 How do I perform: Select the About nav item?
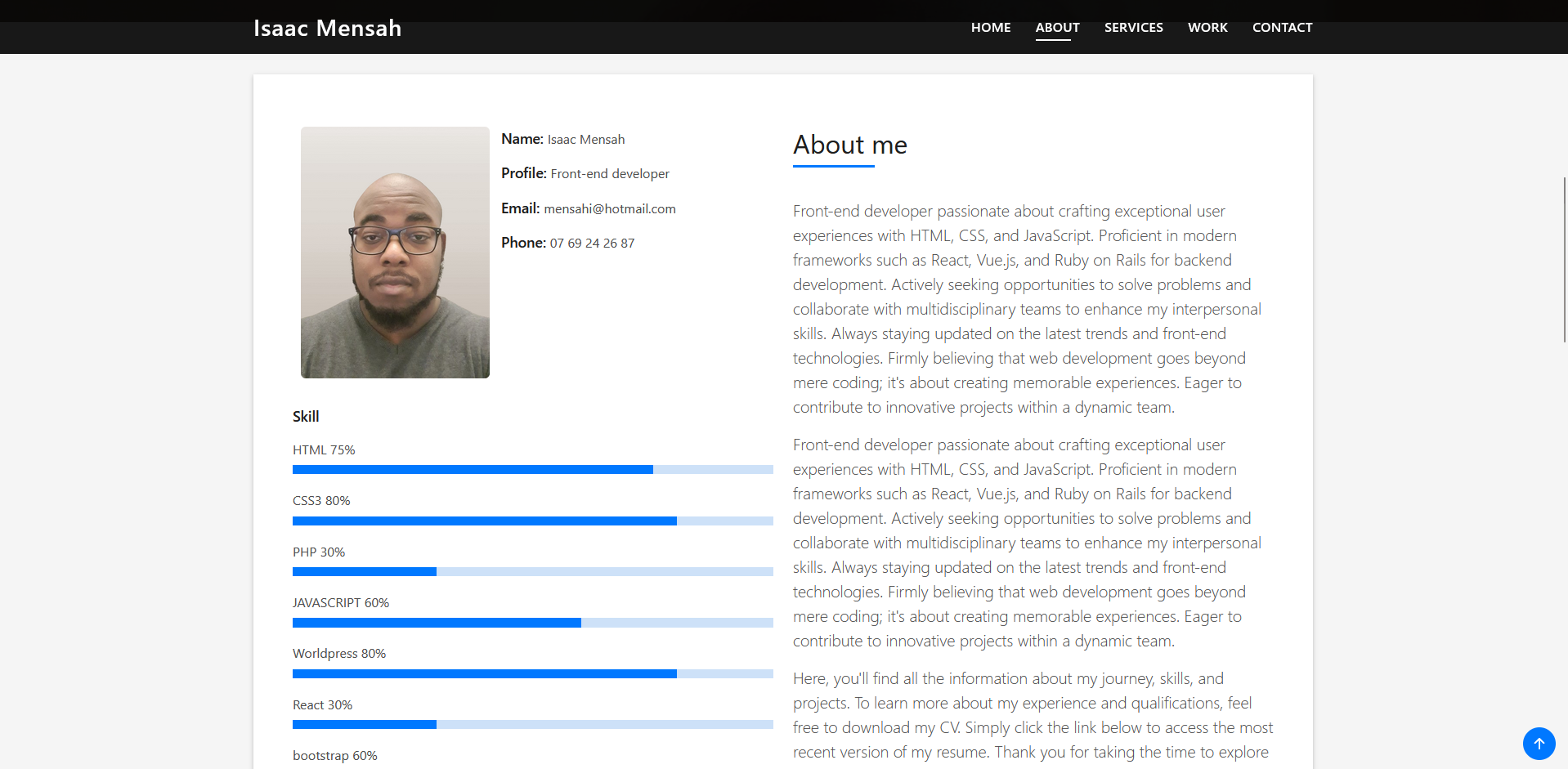[1057, 28]
